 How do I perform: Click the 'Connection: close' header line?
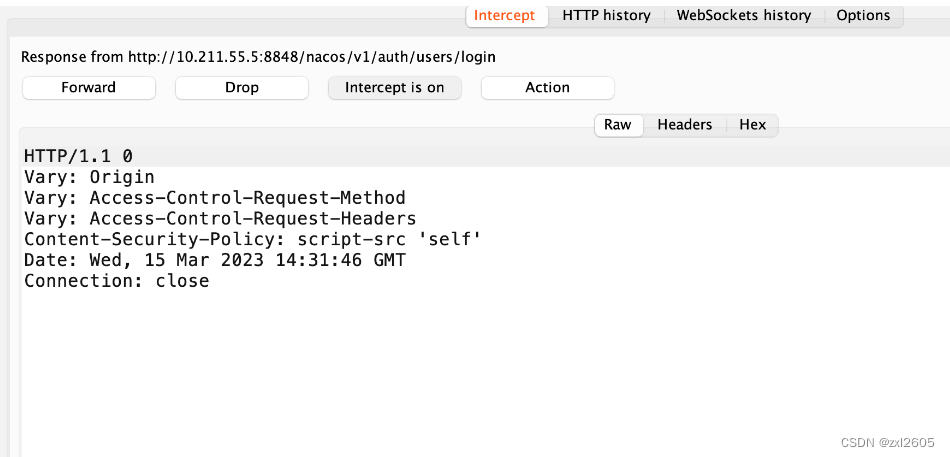[116, 282]
